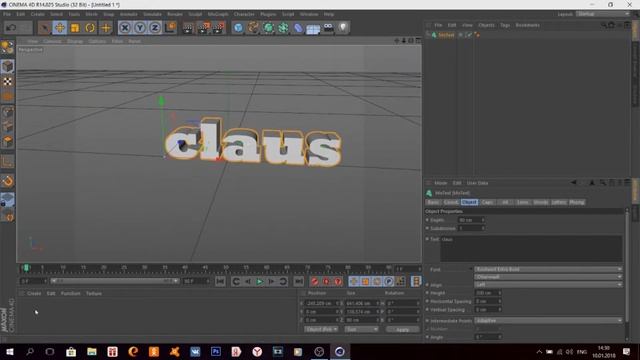The height and width of the screenshot is (360, 640).
Task: Select Texture mode checkerboard icon
Action: (7, 82)
